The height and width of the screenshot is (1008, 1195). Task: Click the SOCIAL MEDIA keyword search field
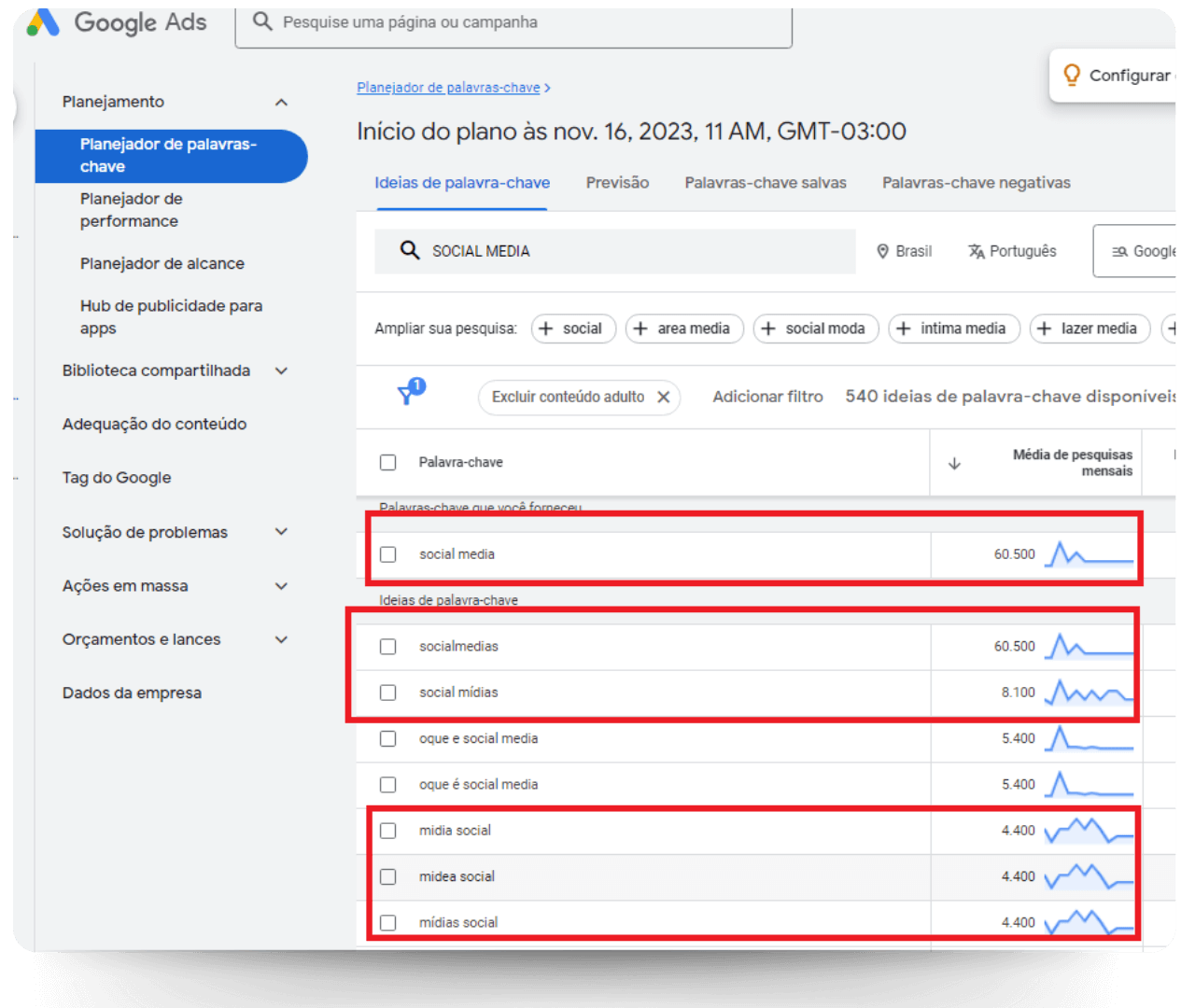pyautogui.click(x=635, y=251)
